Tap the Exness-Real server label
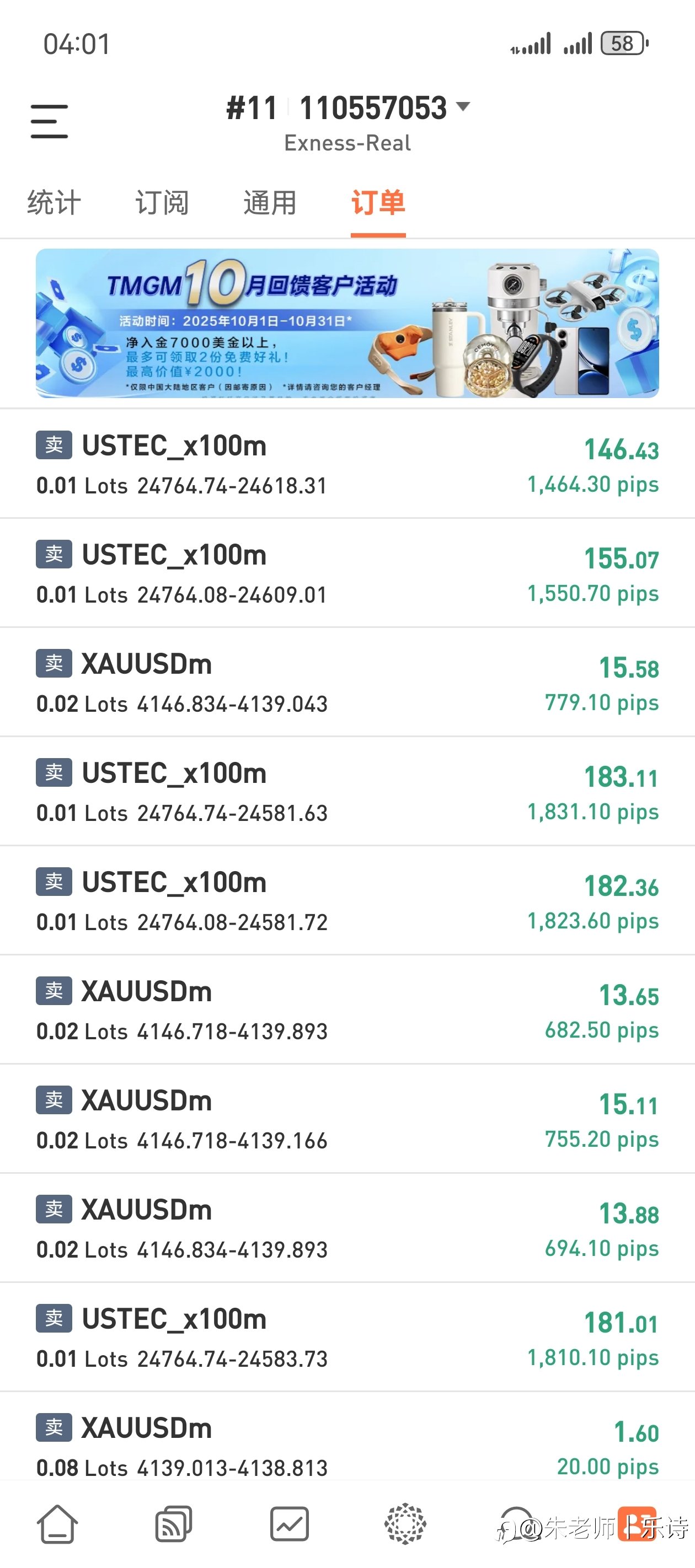The width and height of the screenshot is (695, 1568). click(347, 143)
